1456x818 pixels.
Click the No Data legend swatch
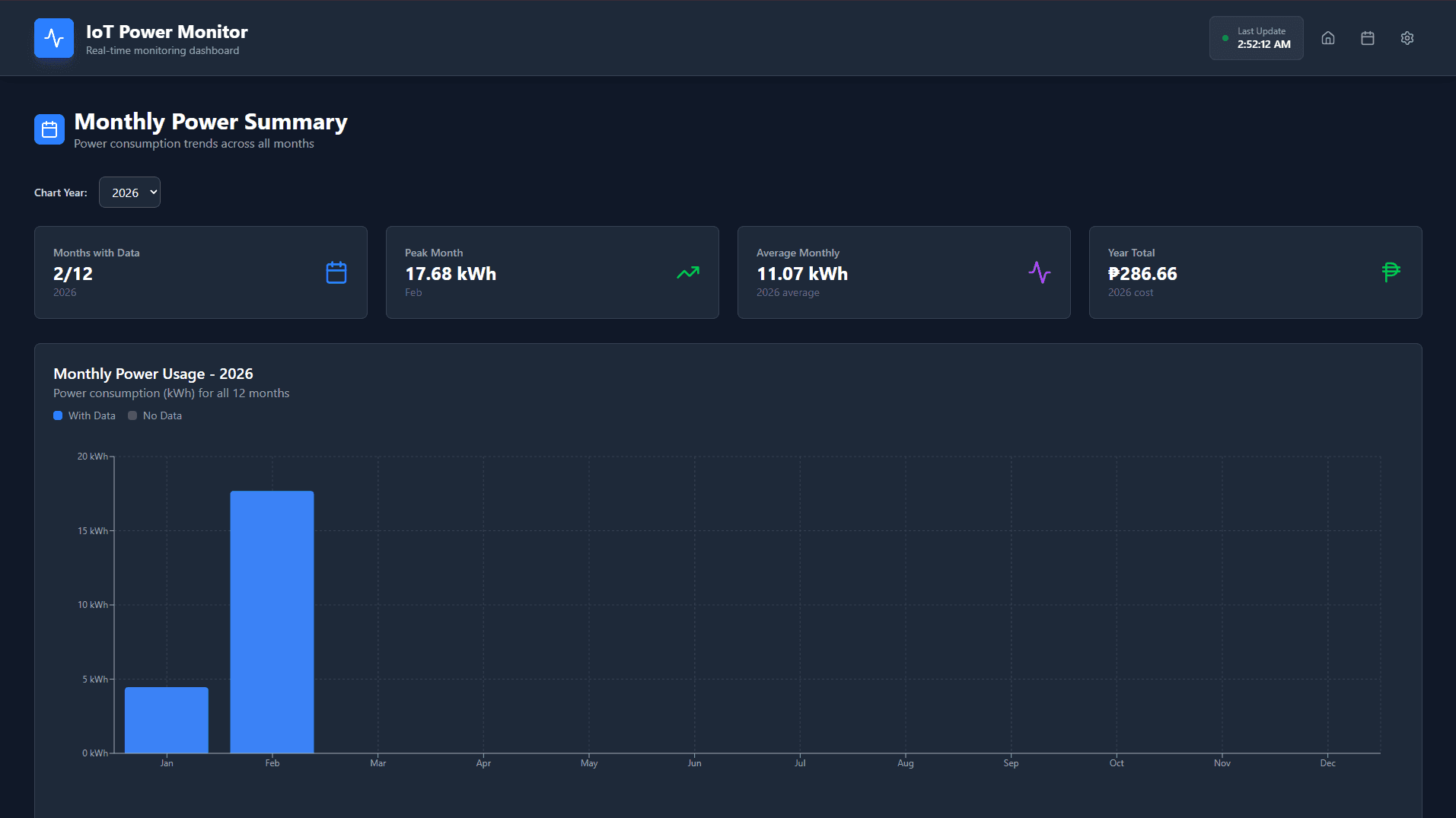point(132,415)
